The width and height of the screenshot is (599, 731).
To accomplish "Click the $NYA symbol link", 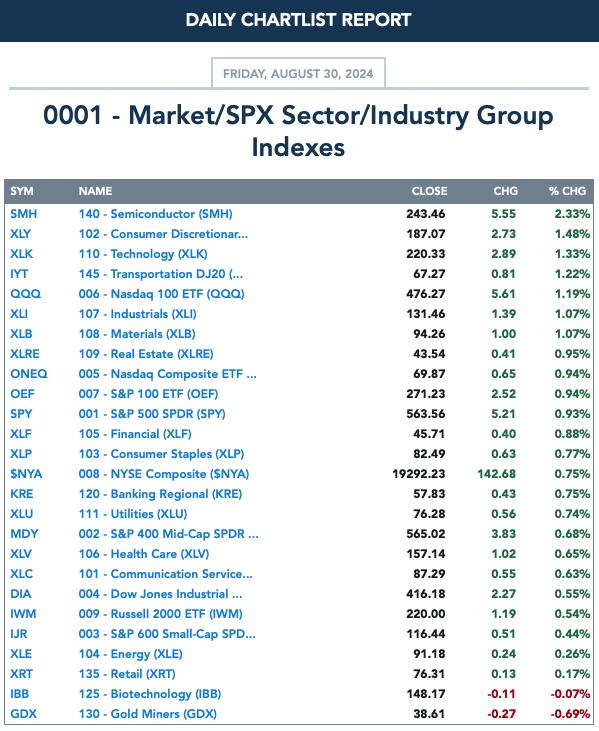I will (x=26, y=474).
